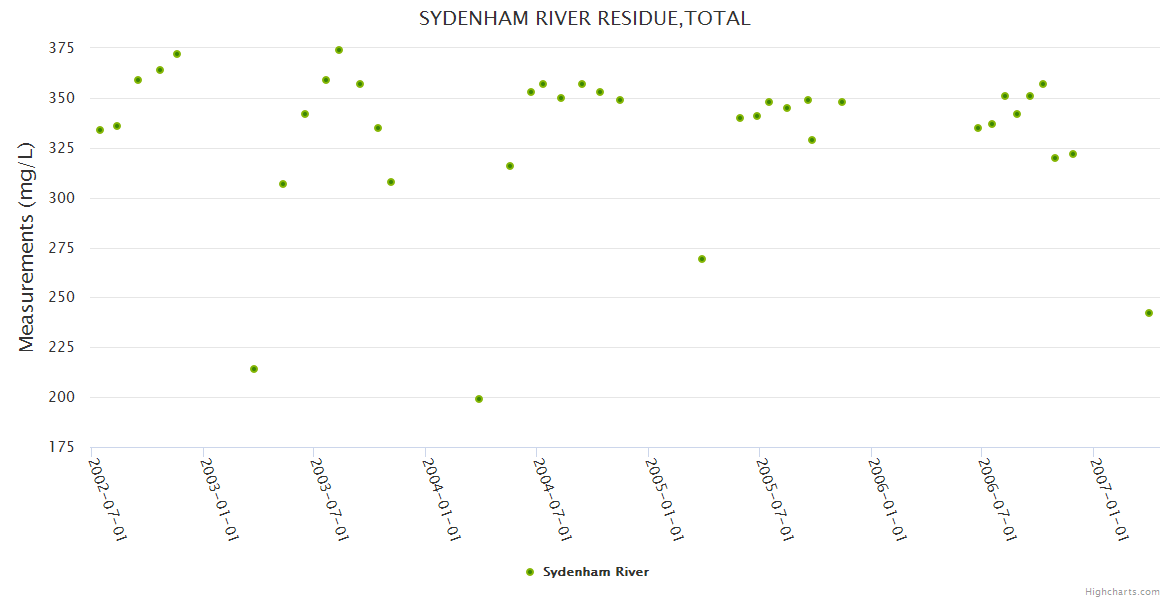The width and height of the screenshot is (1170, 600).
Task: Click the 2004-01-01 x-axis date label
Action: tap(442, 500)
